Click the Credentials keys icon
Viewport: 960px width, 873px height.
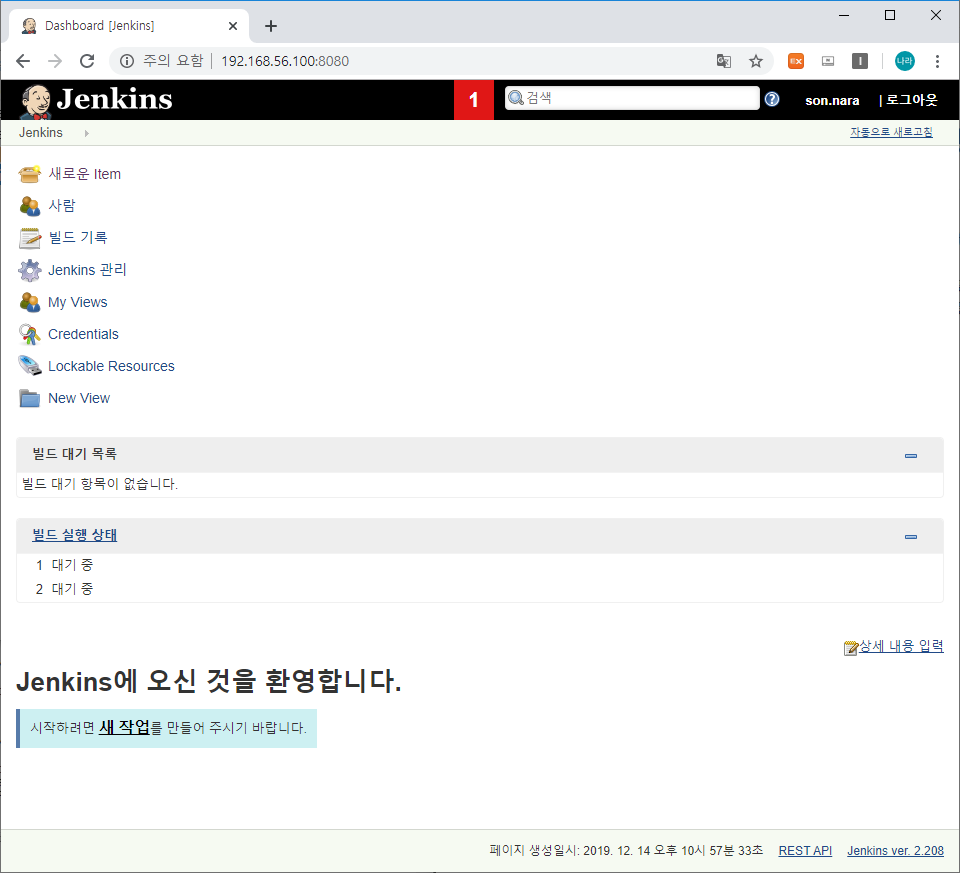pos(29,334)
